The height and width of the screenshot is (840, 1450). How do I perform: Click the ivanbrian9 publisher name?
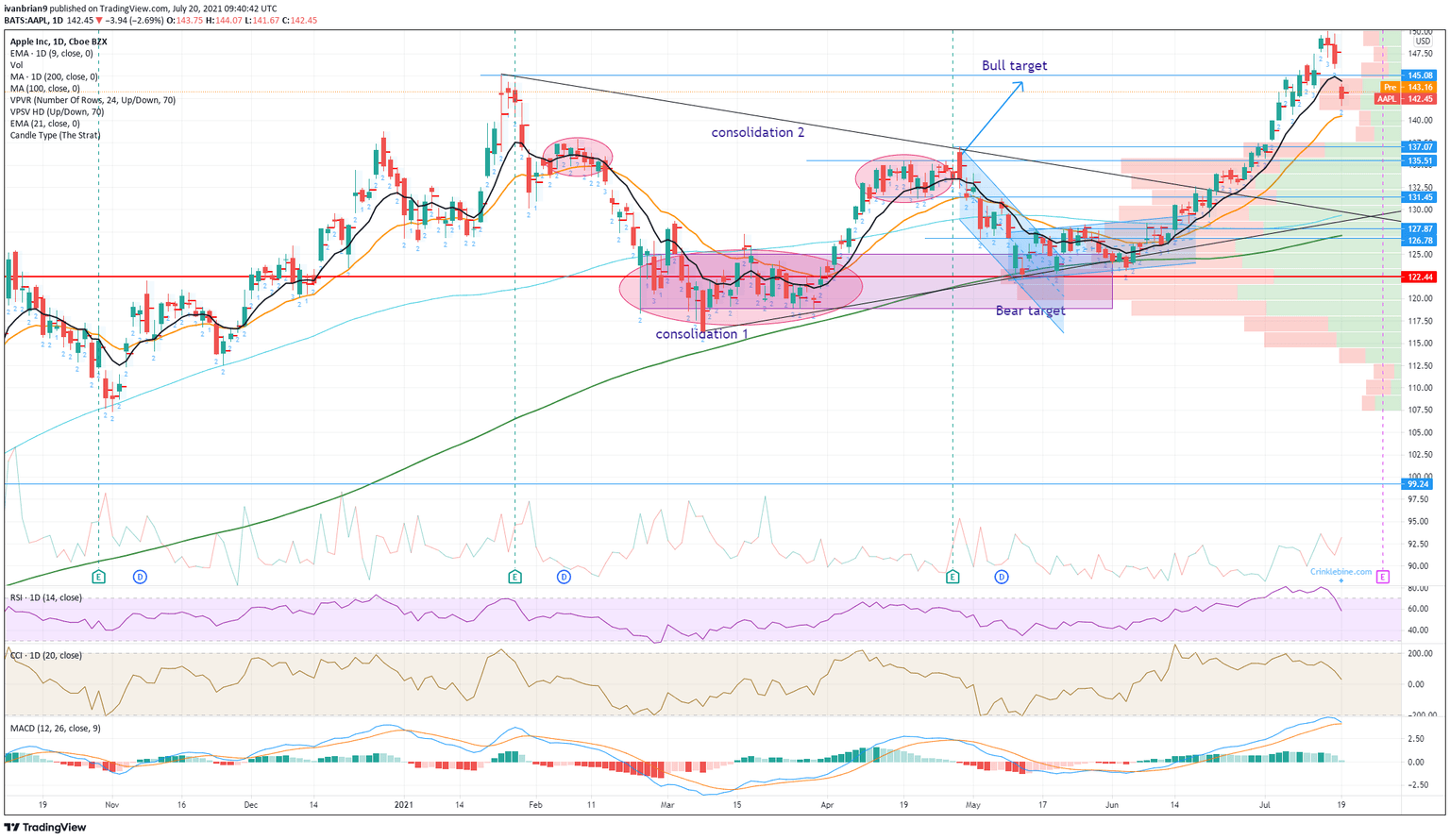click(x=26, y=8)
